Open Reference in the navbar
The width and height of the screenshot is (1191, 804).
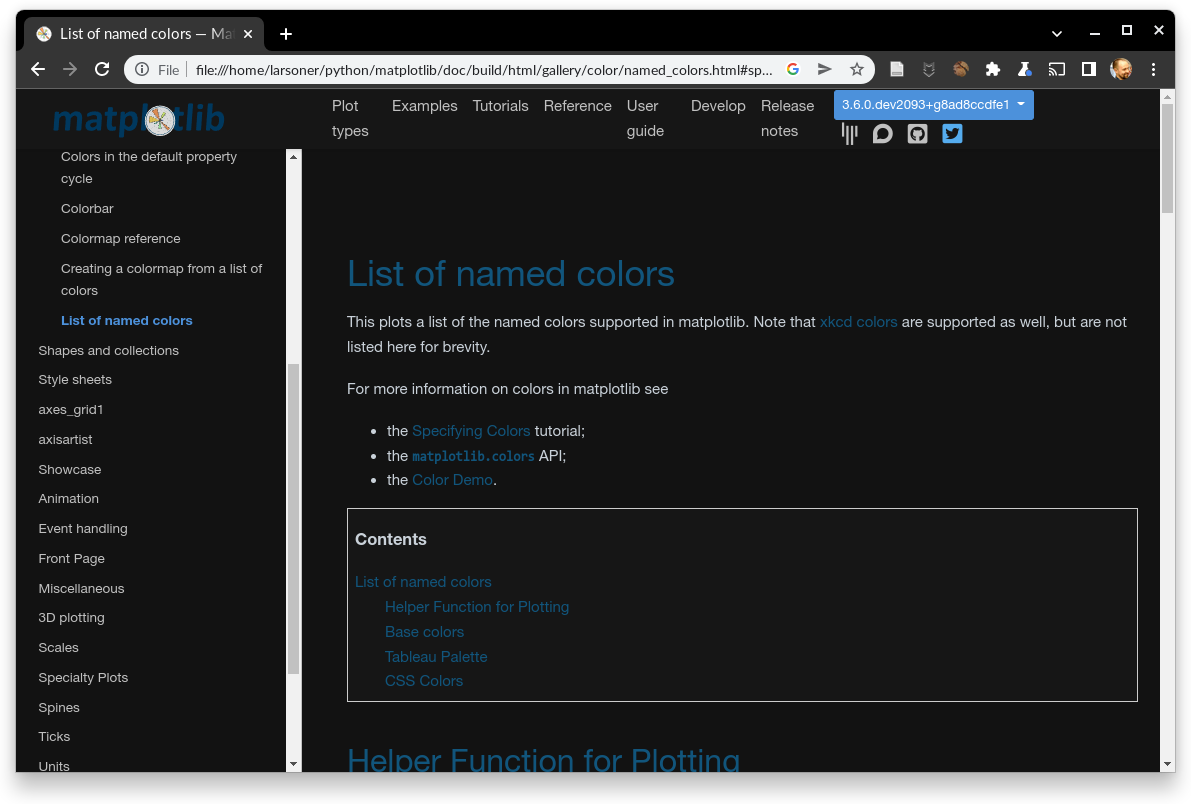[577, 106]
